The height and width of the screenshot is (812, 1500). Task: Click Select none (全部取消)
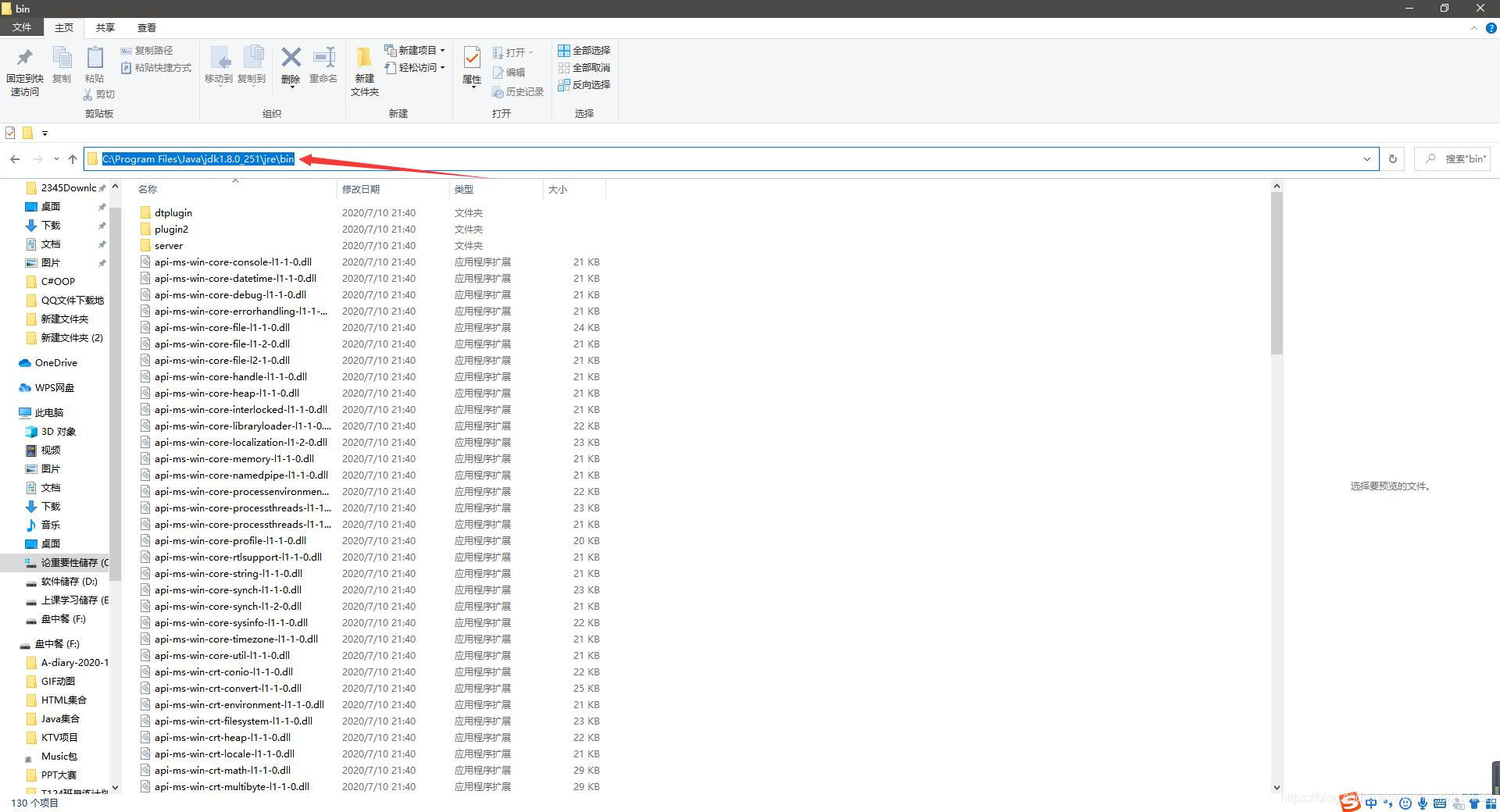click(x=584, y=68)
